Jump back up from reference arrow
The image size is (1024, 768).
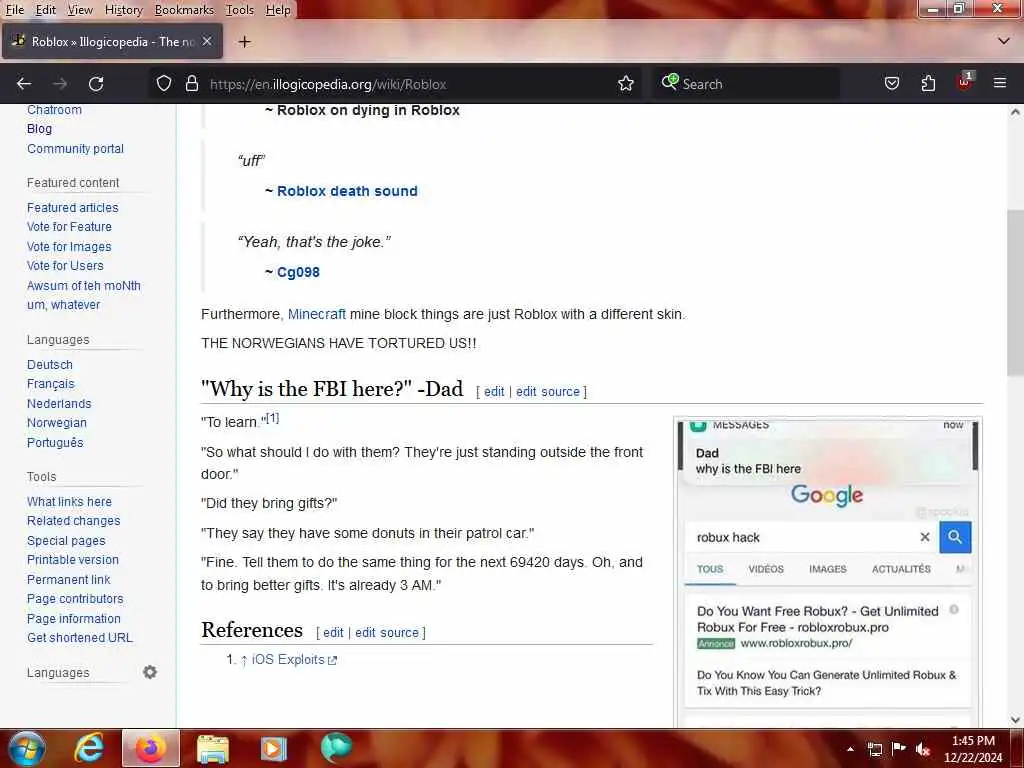[x=244, y=660]
